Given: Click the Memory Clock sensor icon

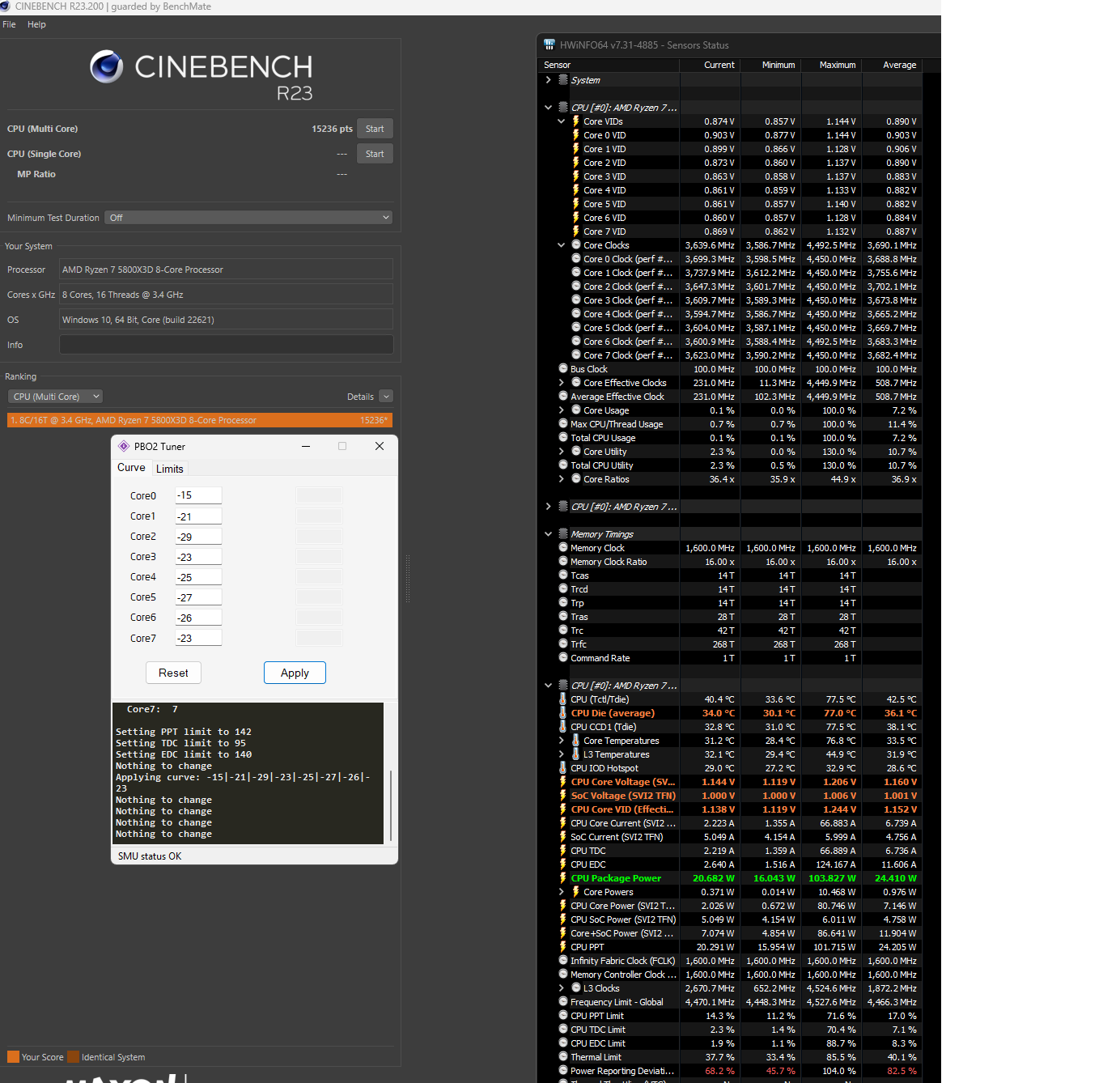Looking at the screenshot, I should tap(563, 547).
